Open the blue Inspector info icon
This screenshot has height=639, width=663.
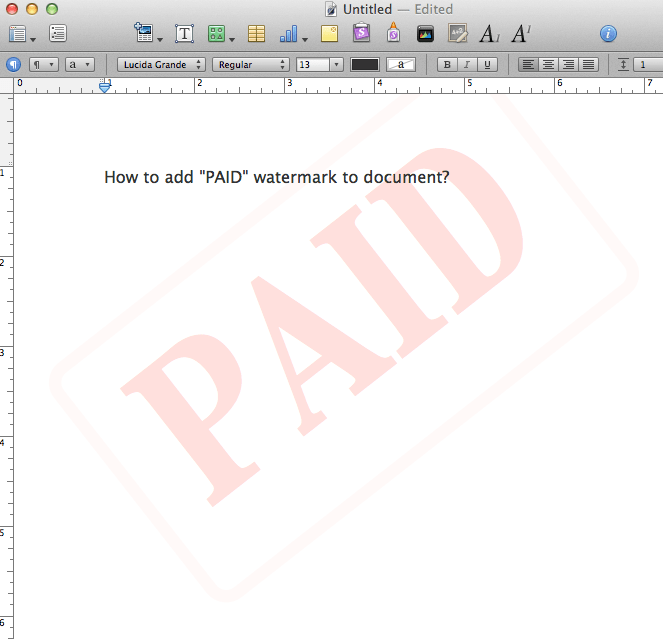click(x=608, y=34)
